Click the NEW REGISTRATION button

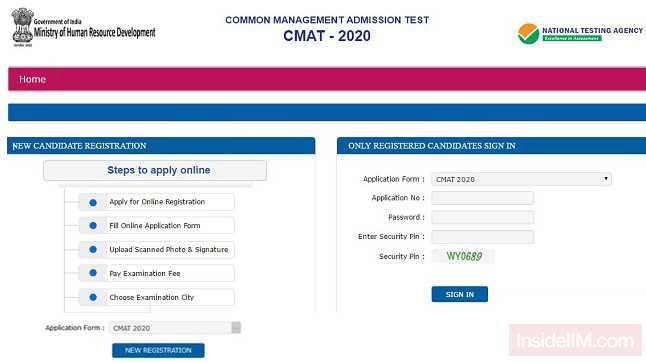coord(158,350)
